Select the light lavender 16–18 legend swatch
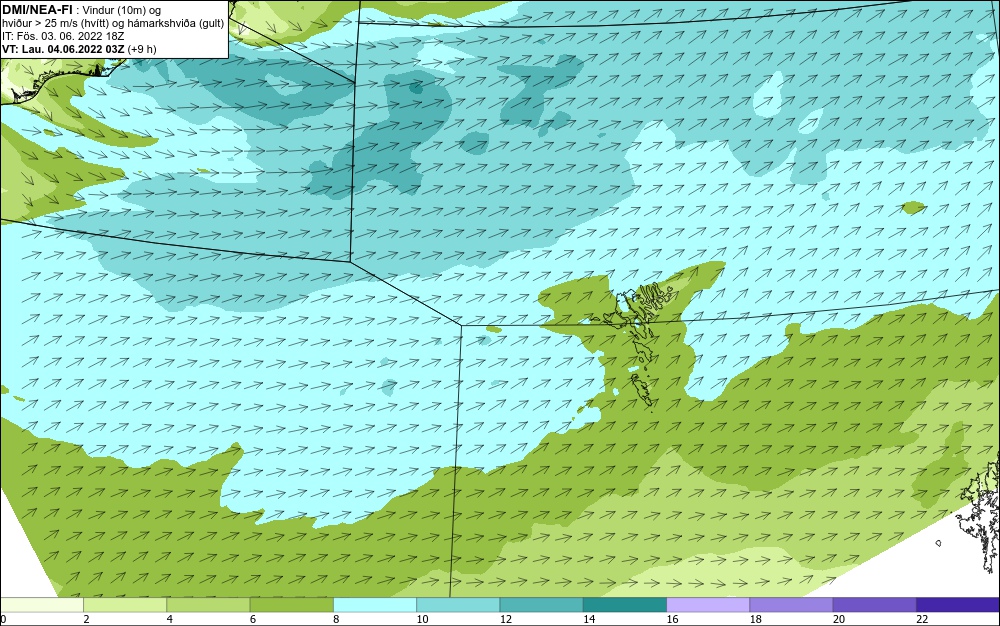Screen dimensions: 1000x626 coord(708,605)
